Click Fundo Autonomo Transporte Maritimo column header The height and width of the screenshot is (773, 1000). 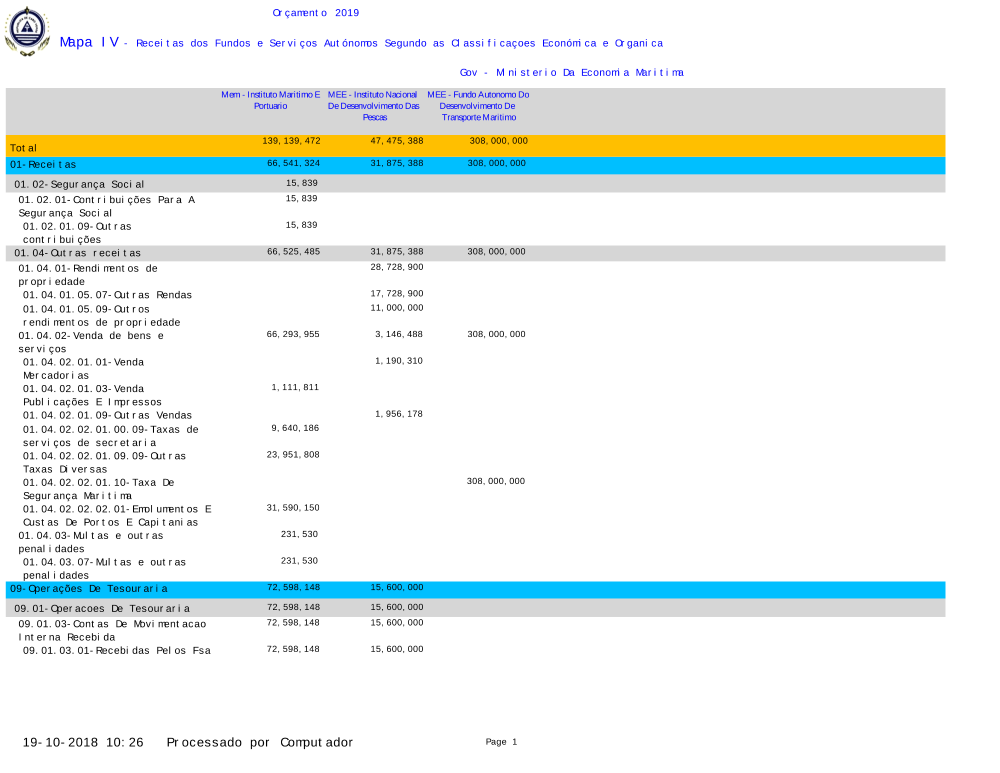pos(478,106)
